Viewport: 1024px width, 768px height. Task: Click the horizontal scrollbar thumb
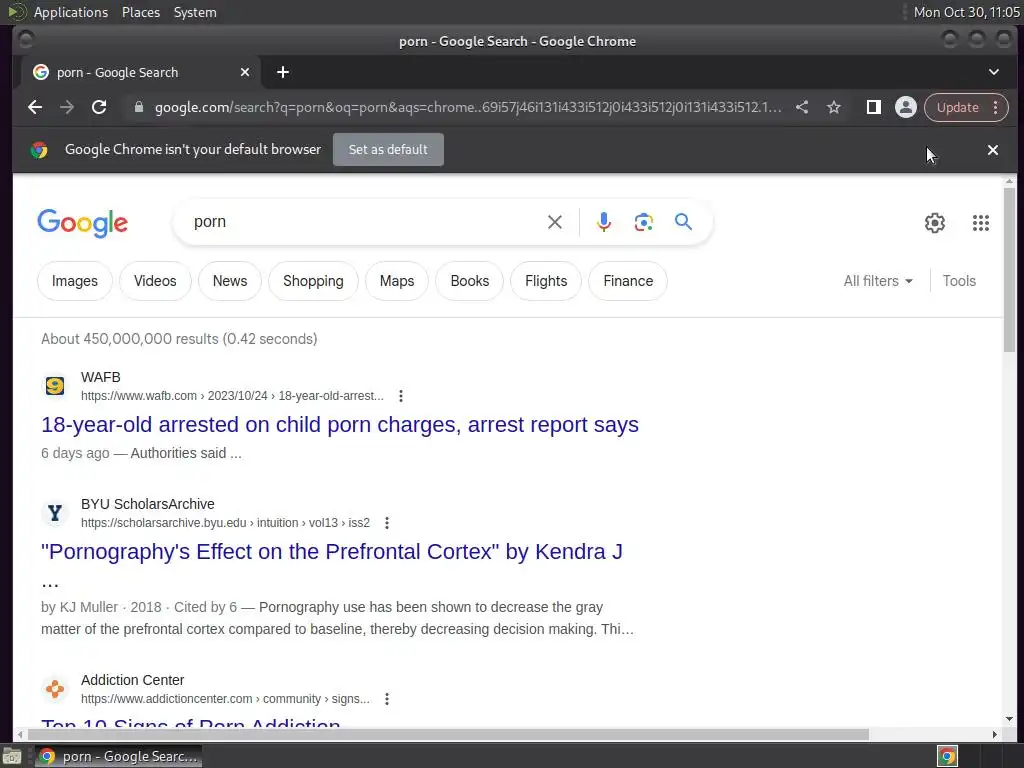tap(447, 735)
